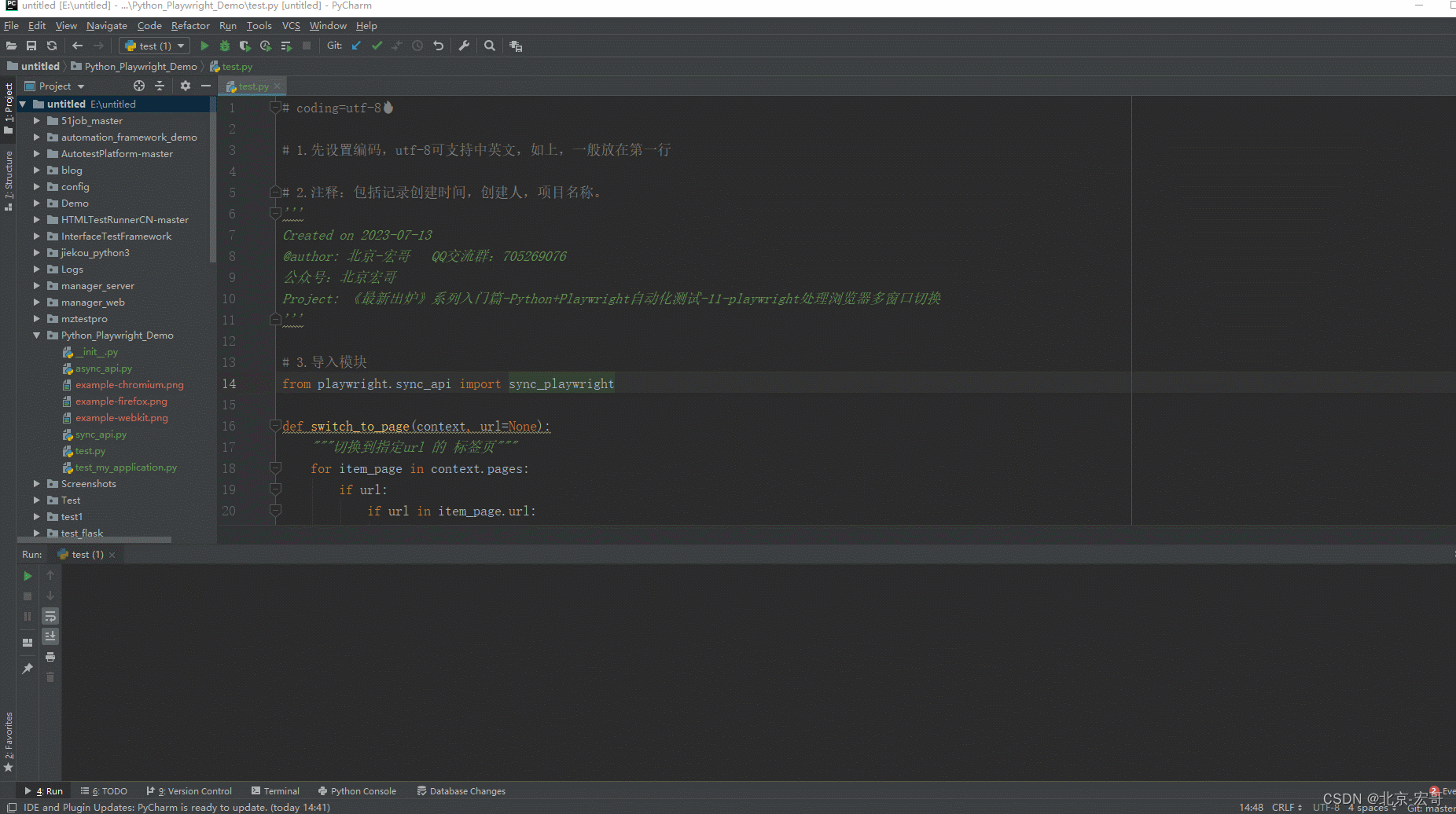Viewport: 1456px width, 814px height.
Task: Pin the Run tab
Action: click(x=28, y=666)
